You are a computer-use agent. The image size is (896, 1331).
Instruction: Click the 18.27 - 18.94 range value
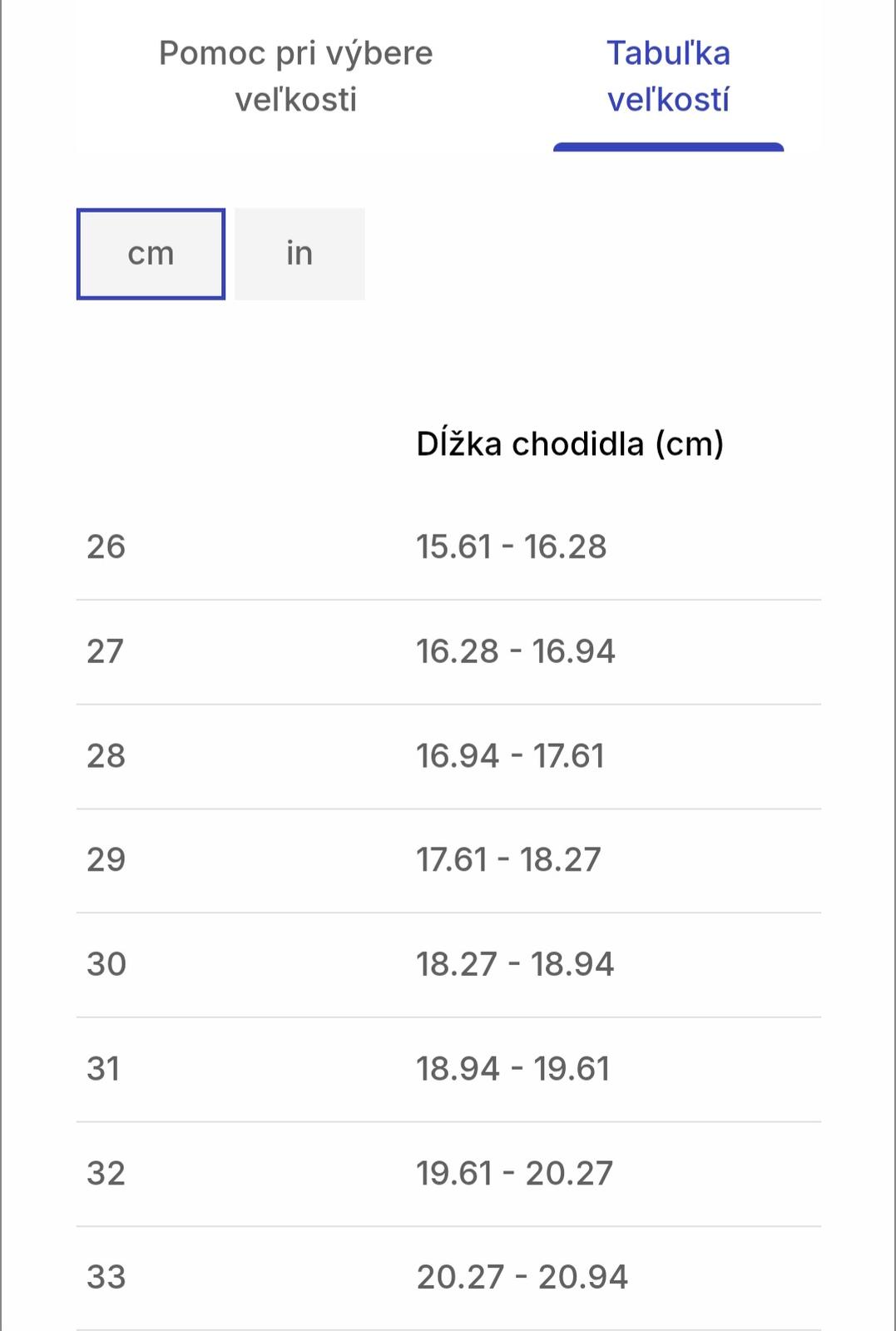point(514,965)
